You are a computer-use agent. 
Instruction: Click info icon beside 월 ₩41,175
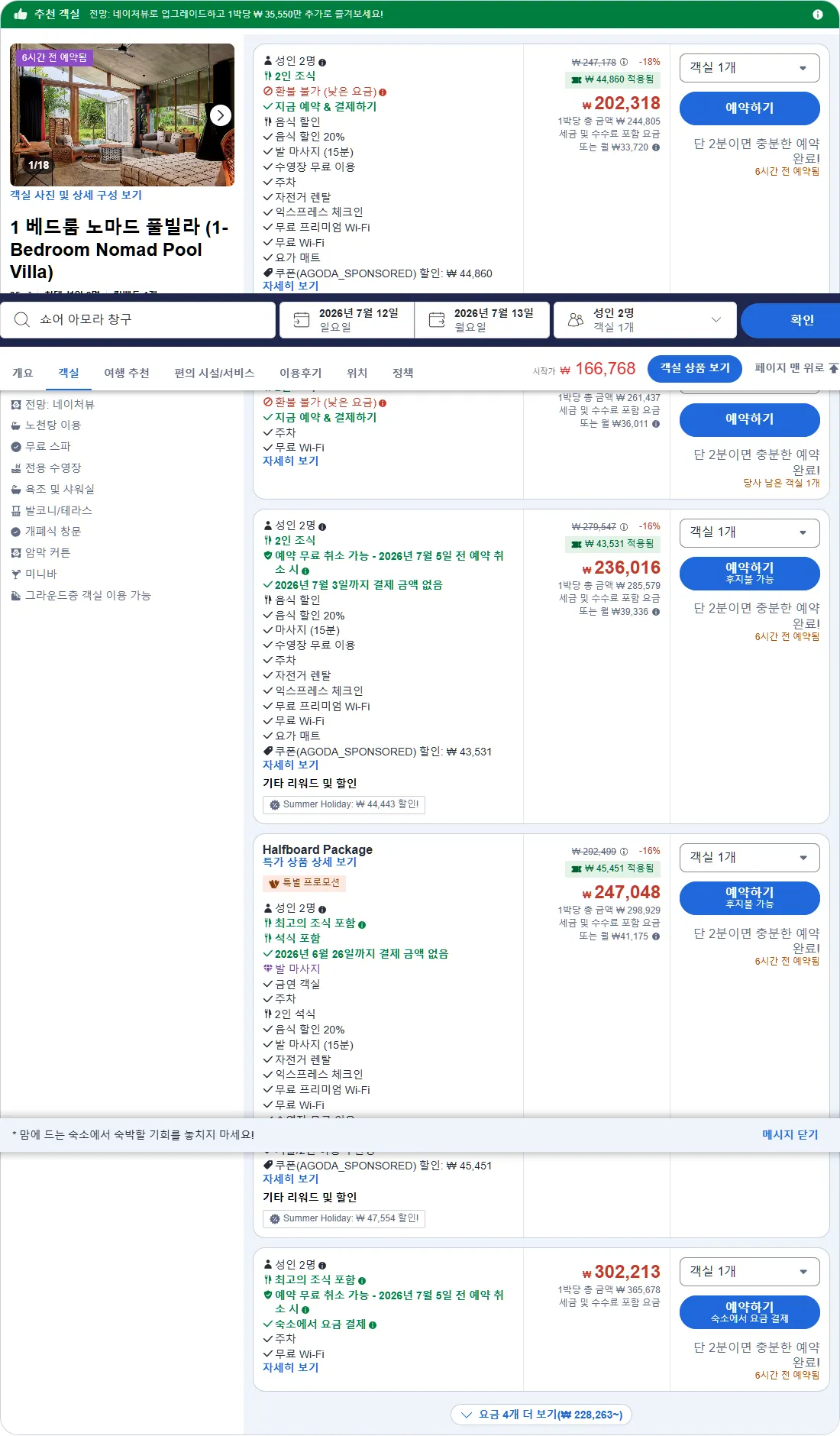(656, 936)
